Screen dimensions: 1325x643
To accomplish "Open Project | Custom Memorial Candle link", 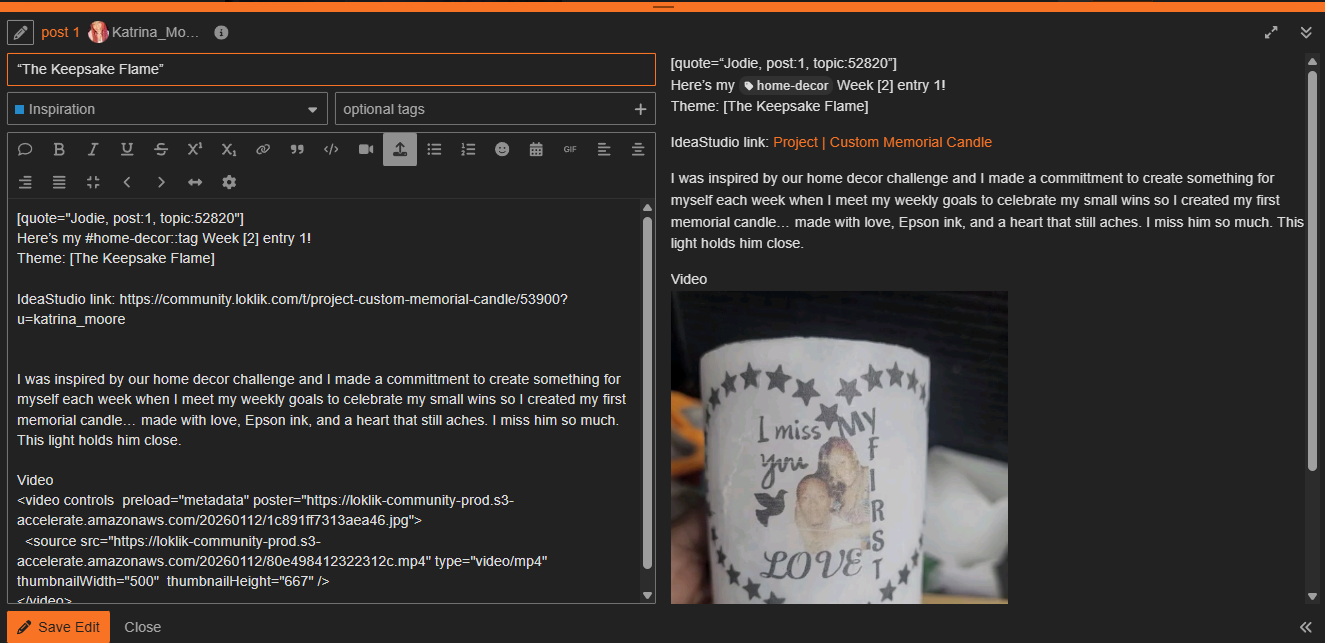I will (x=882, y=142).
